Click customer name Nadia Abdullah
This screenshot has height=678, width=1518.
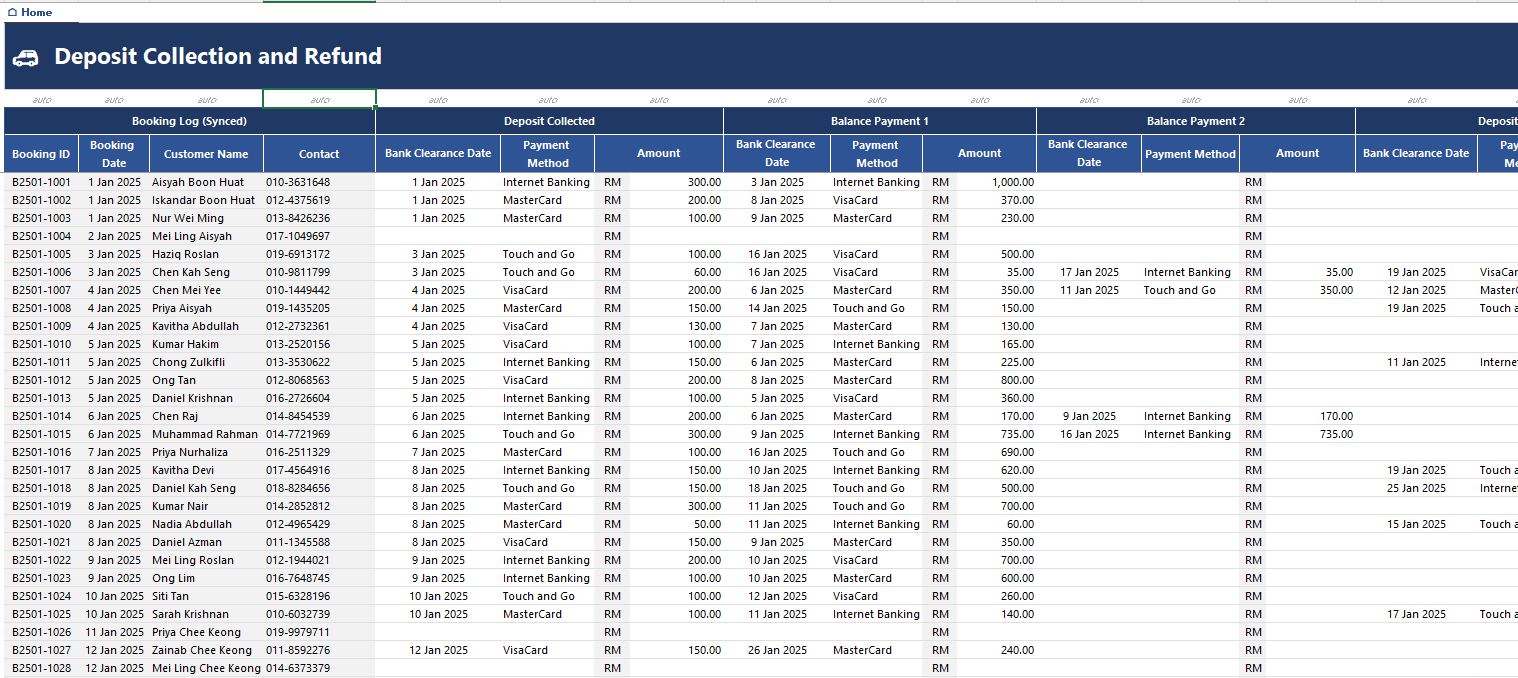192,524
